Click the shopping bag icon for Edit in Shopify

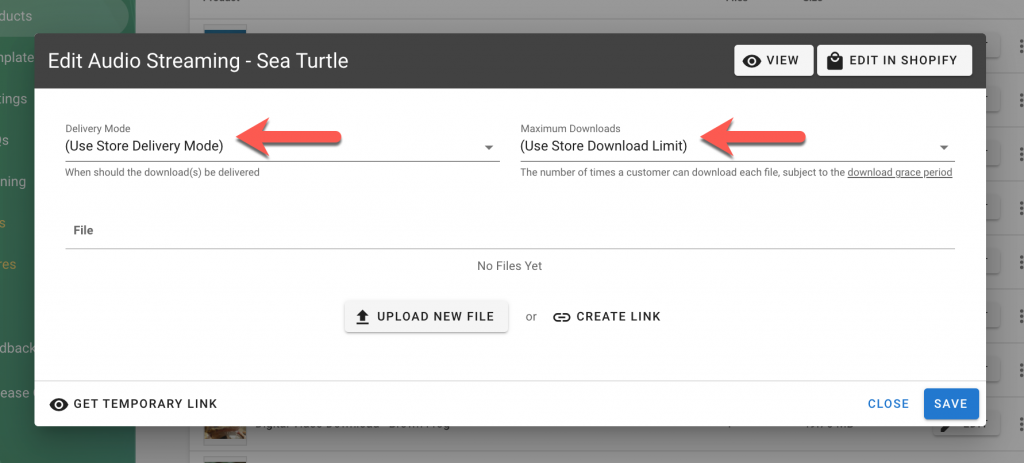835,61
